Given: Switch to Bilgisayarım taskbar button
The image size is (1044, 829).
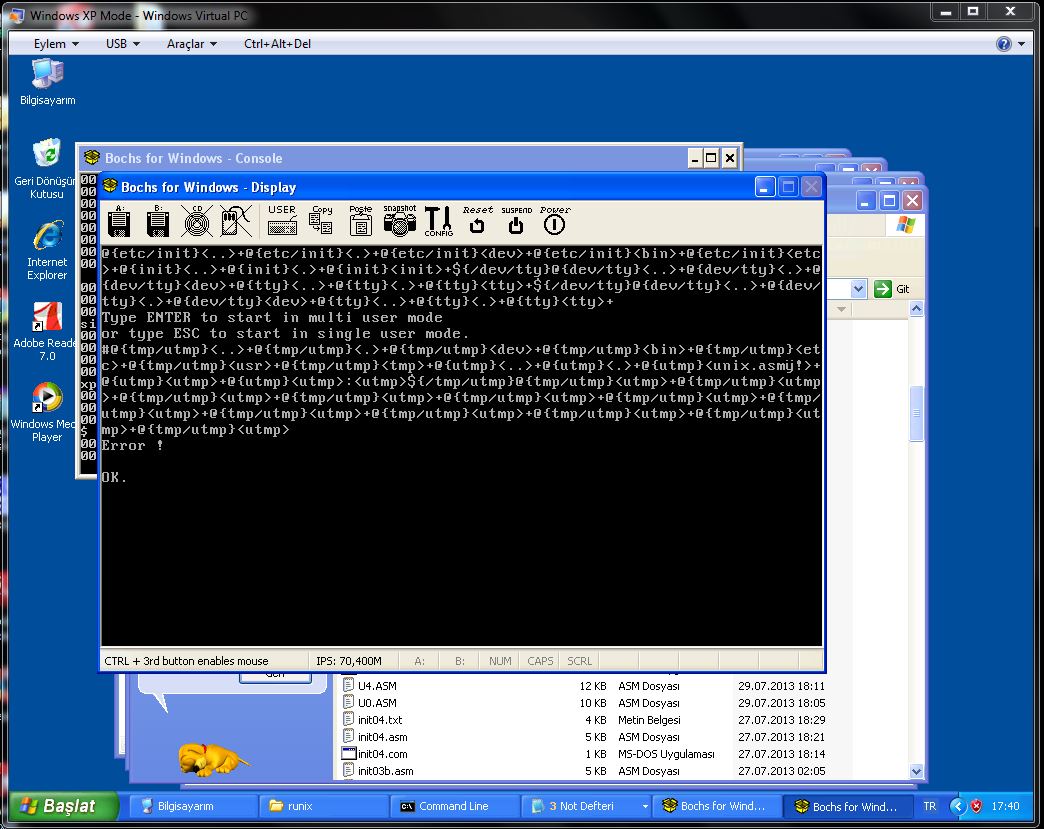Looking at the screenshot, I should 192,806.
